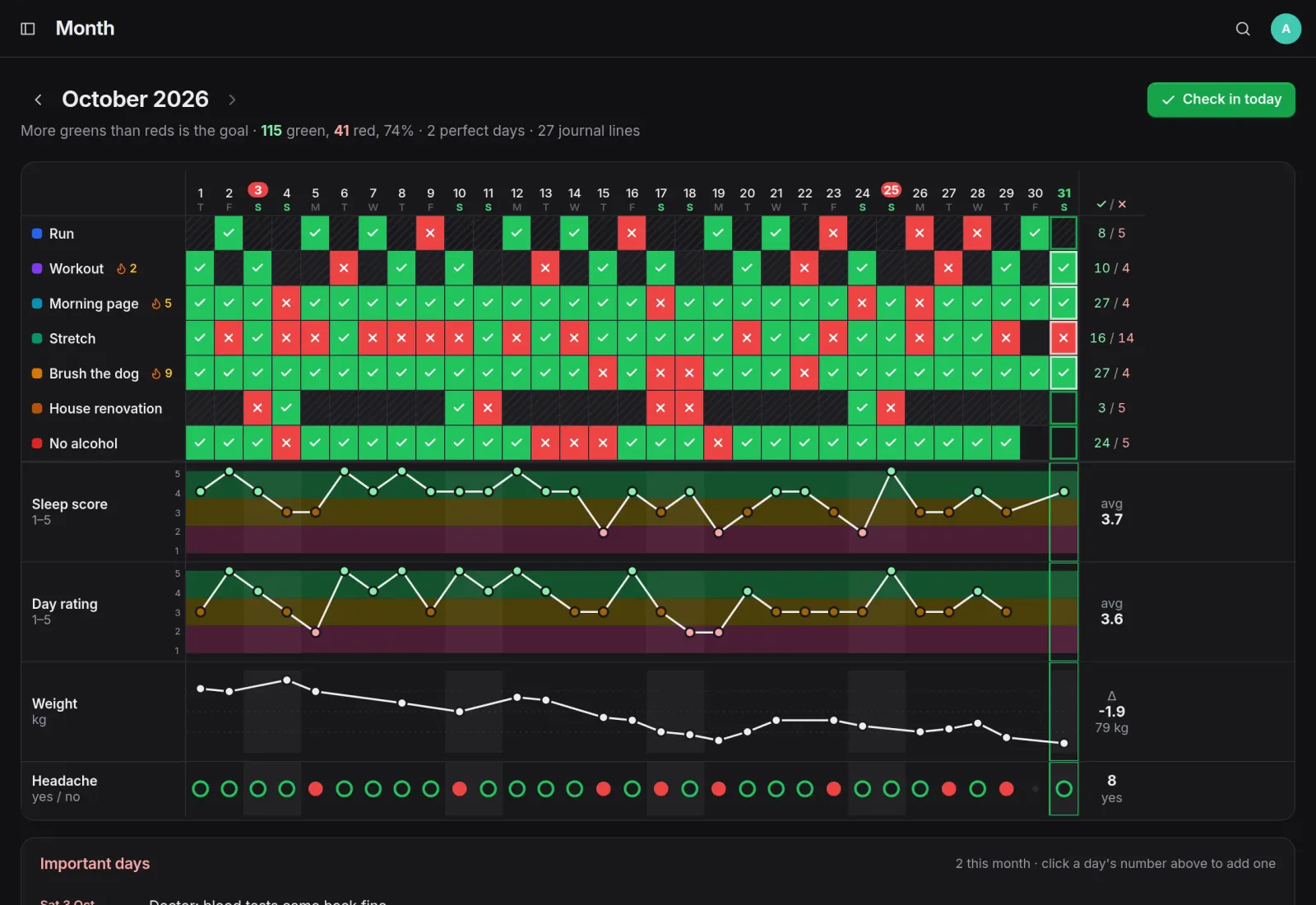Open the Brush the dog habit label
This screenshot has height=905, width=1316.
point(94,374)
